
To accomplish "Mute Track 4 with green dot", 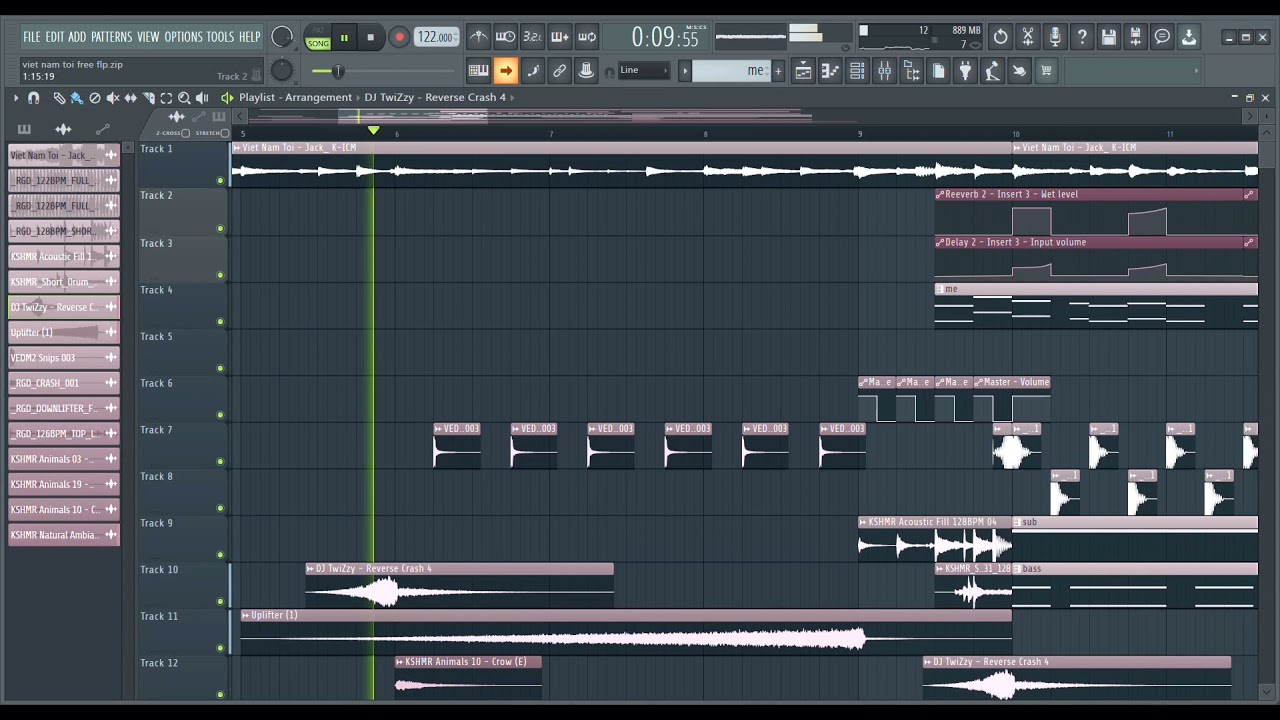I will click(220, 322).
